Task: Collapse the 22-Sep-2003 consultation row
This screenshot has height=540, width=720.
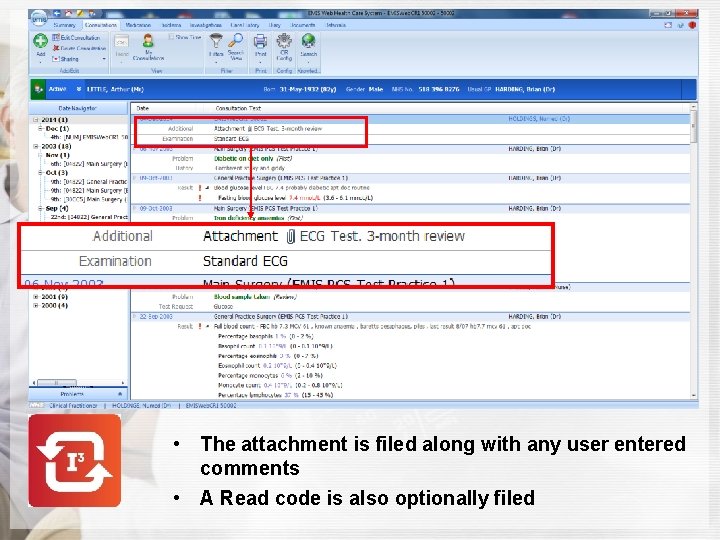Action: click(x=135, y=317)
